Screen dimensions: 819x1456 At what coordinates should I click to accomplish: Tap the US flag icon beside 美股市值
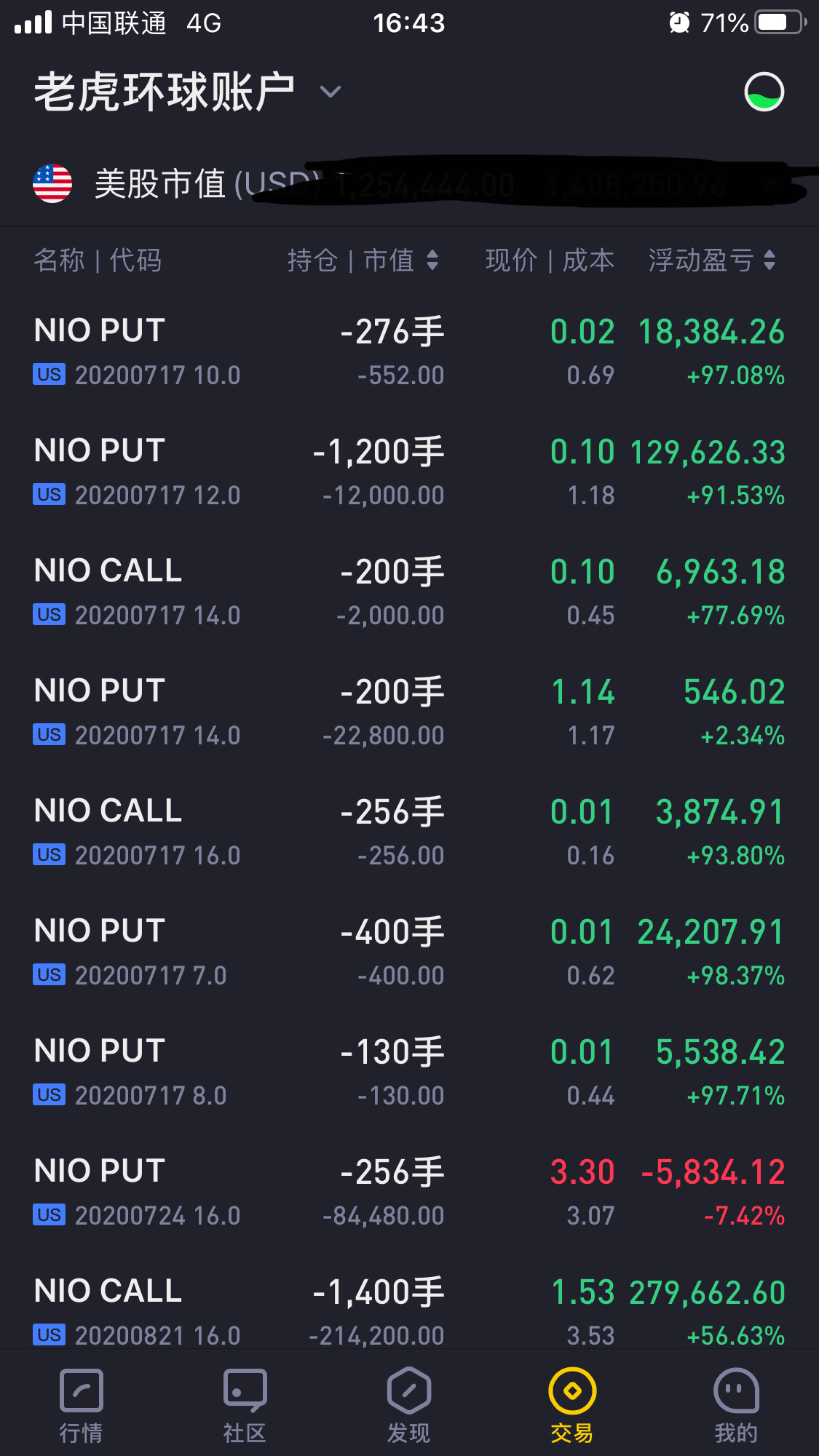[x=52, y=183]
